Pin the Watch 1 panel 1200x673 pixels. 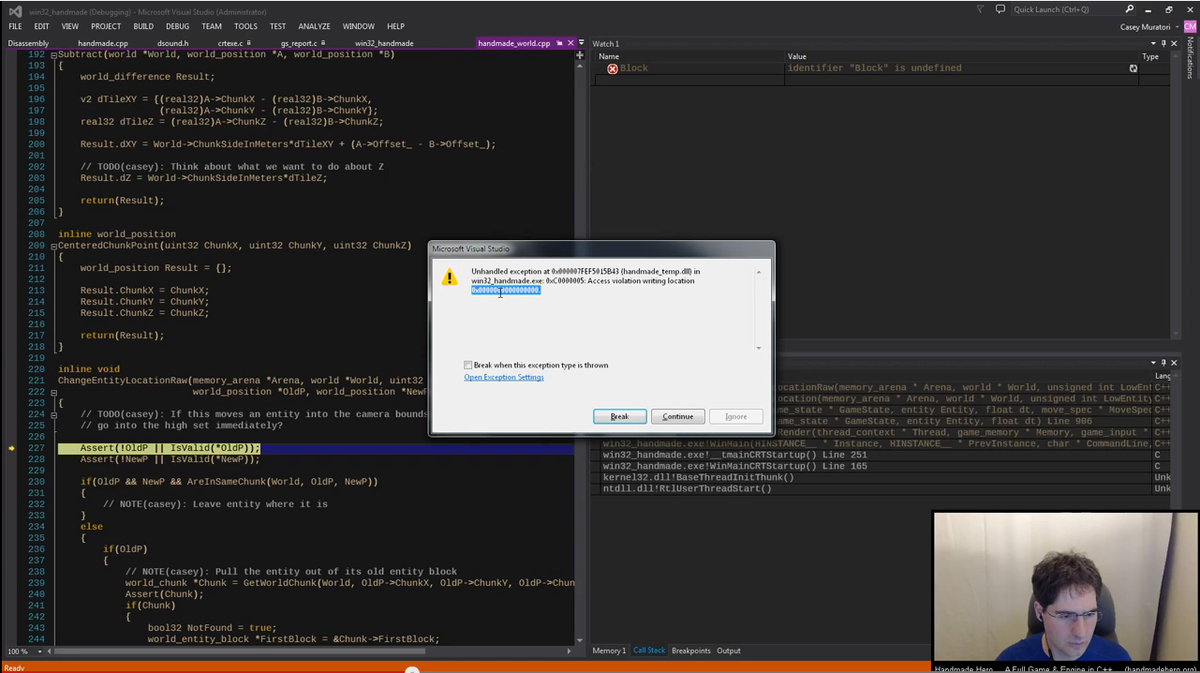click(x=1163, y=43)
